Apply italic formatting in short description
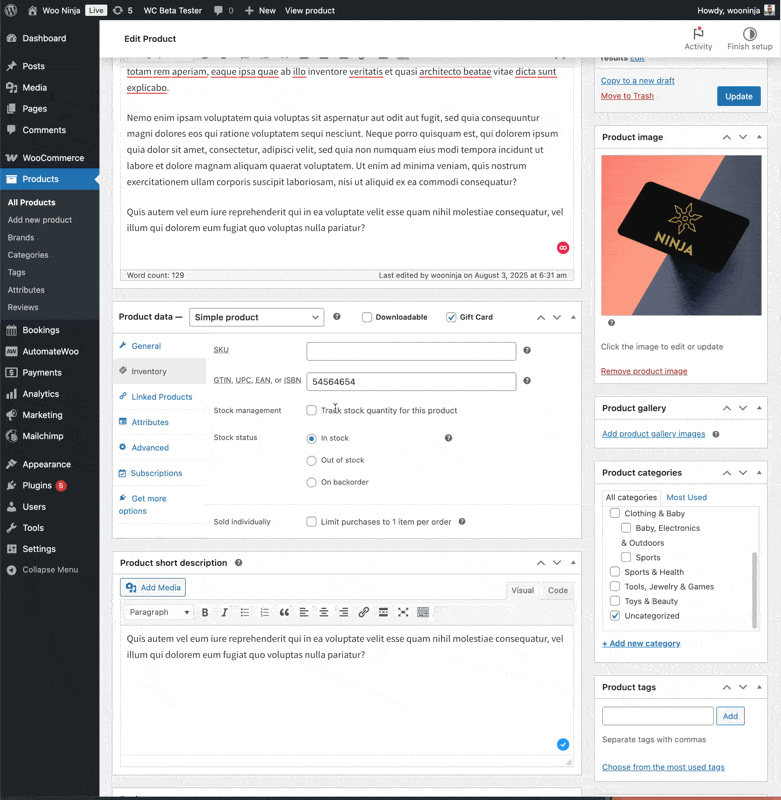The width and height of the screenshot is (781, 800). (225, 612)
